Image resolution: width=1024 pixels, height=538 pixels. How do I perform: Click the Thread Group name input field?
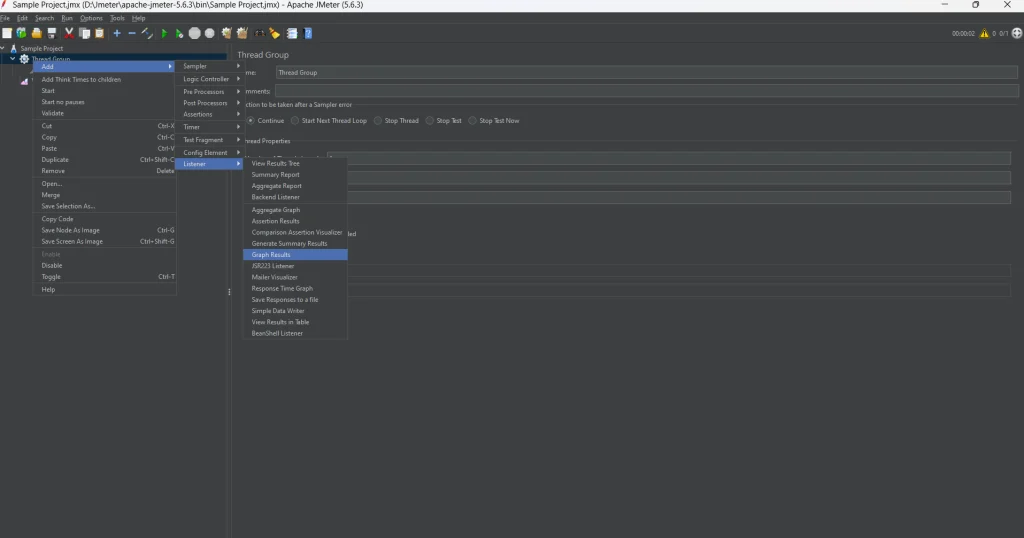[646, 72]
